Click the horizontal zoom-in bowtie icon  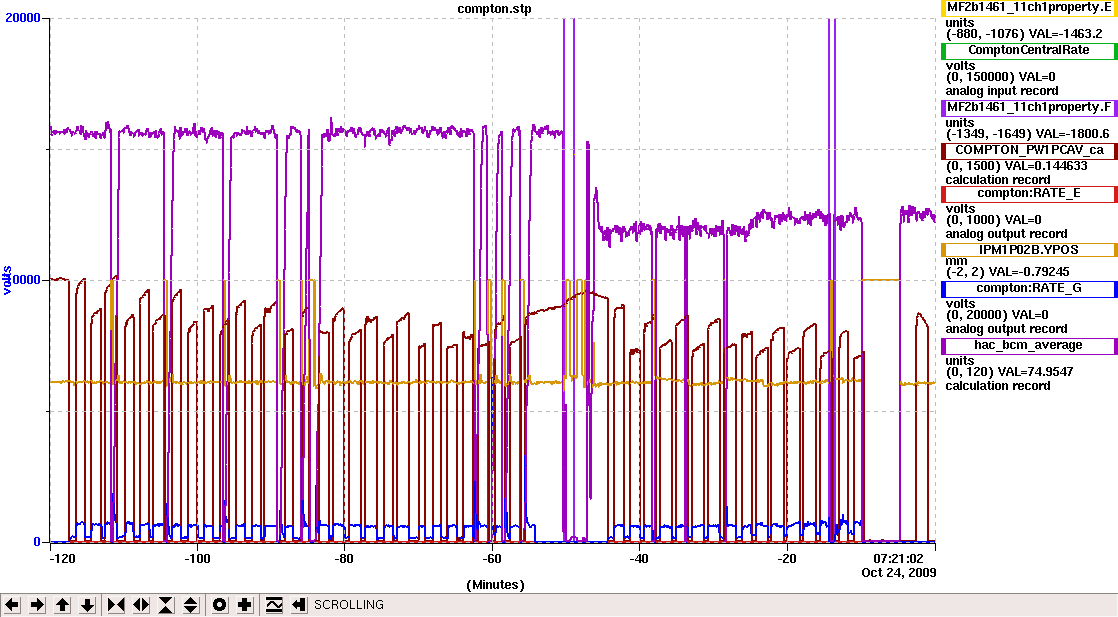coord(116,605)
